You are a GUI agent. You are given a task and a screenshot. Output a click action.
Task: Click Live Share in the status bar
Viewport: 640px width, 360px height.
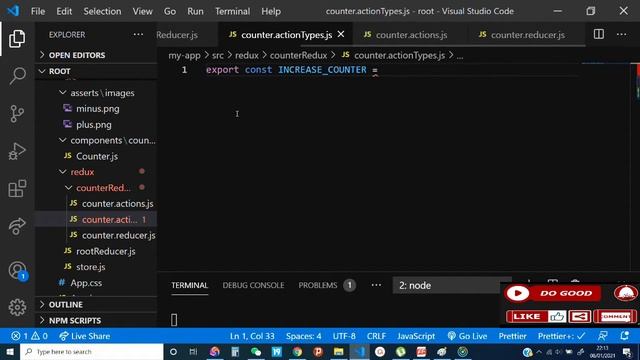[84, 336]
